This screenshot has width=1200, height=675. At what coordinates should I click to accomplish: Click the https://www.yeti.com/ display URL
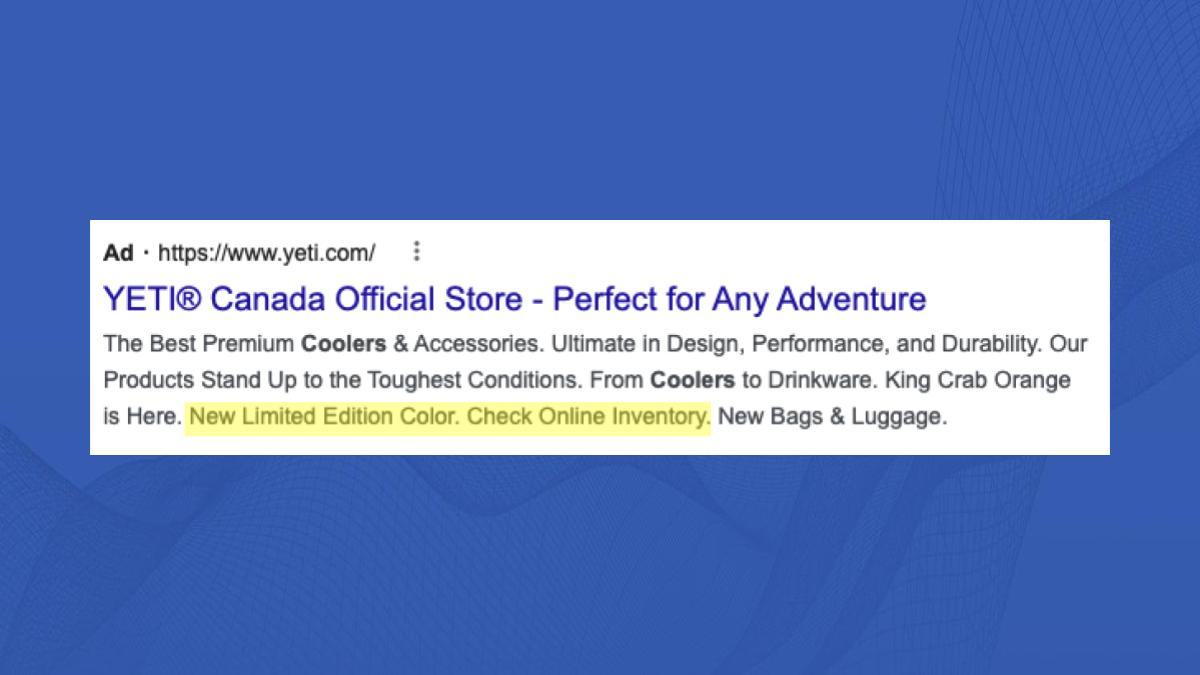266,253
